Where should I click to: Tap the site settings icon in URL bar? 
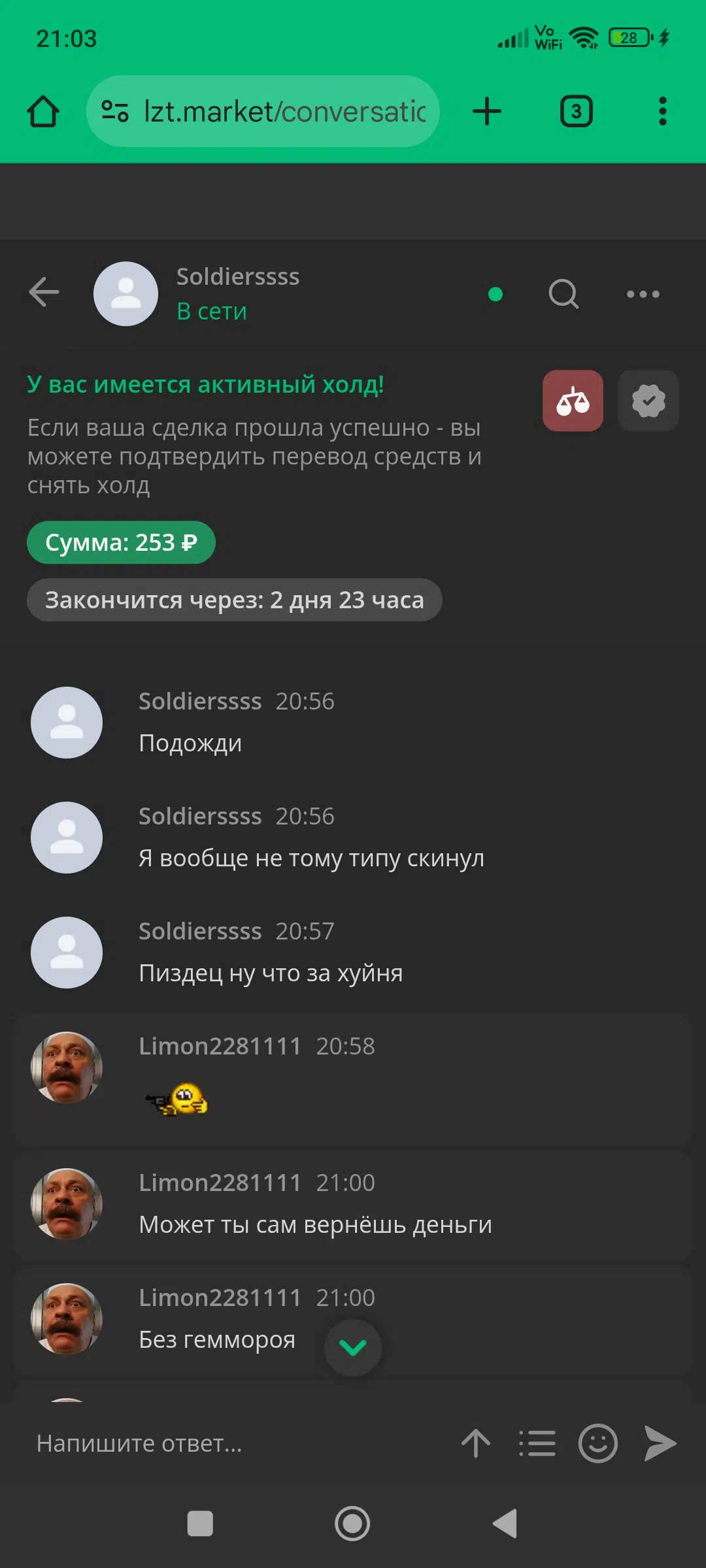click(115, 111)
